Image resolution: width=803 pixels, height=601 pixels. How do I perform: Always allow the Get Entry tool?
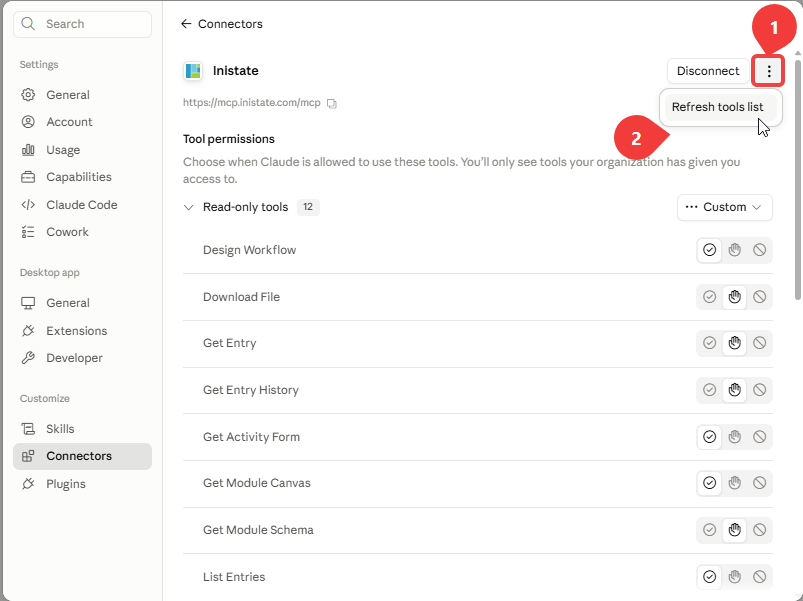[709, 343]
